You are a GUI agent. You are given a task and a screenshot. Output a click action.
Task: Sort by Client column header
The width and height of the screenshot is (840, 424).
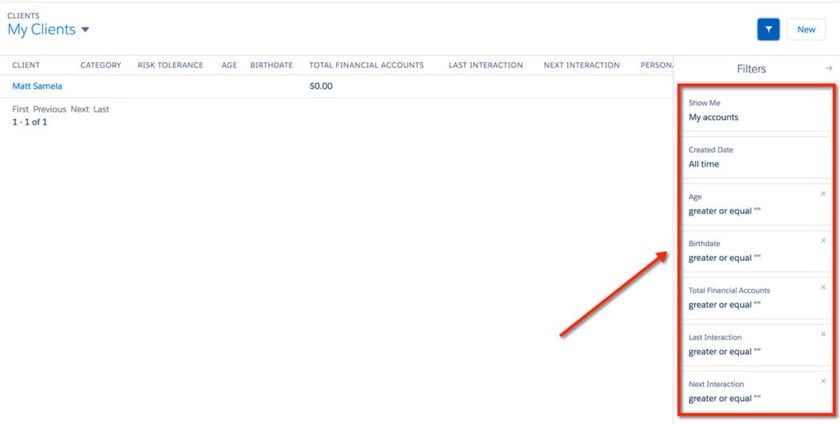(x=26, y=65)
